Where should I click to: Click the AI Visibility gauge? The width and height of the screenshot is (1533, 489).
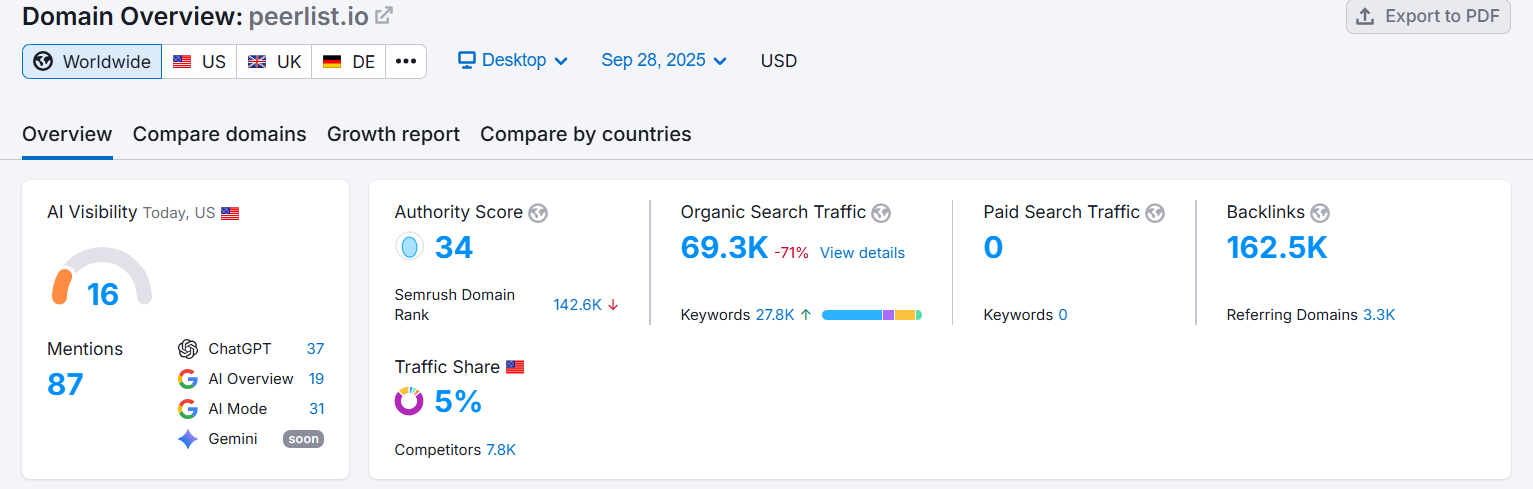coord(102,276)
